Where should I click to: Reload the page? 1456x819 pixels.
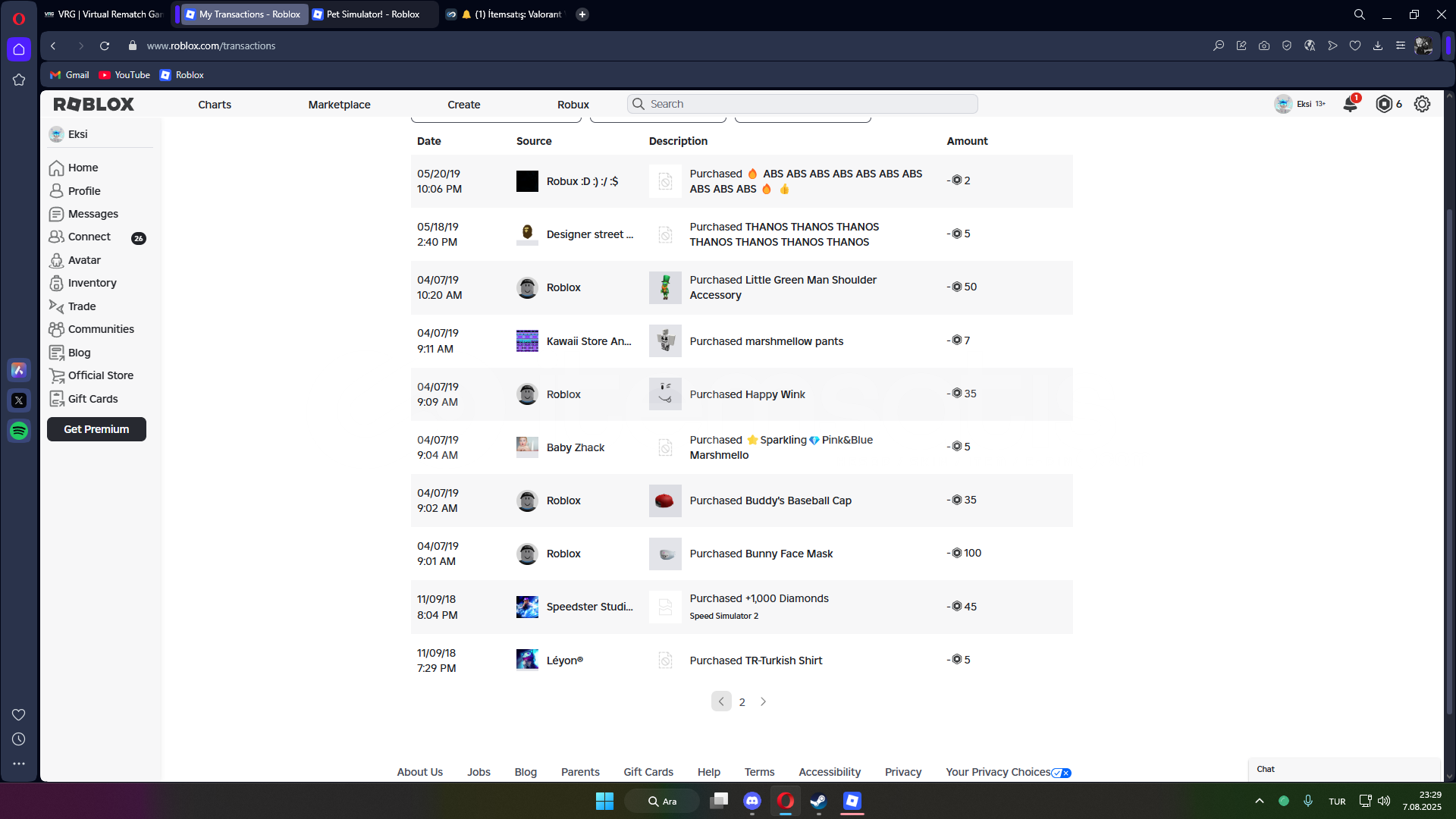105,45
